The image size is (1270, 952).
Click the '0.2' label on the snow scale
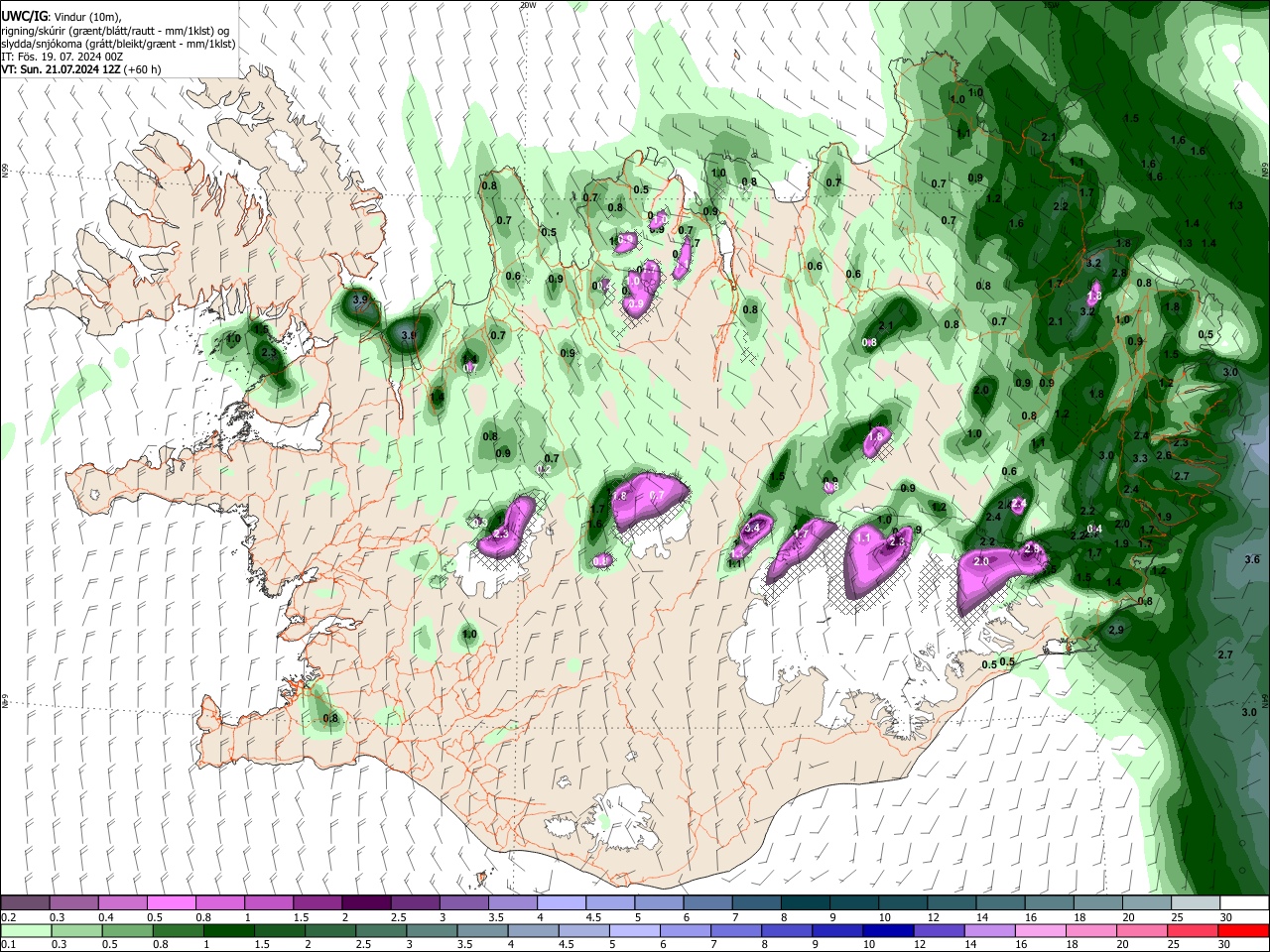[8, 917]
